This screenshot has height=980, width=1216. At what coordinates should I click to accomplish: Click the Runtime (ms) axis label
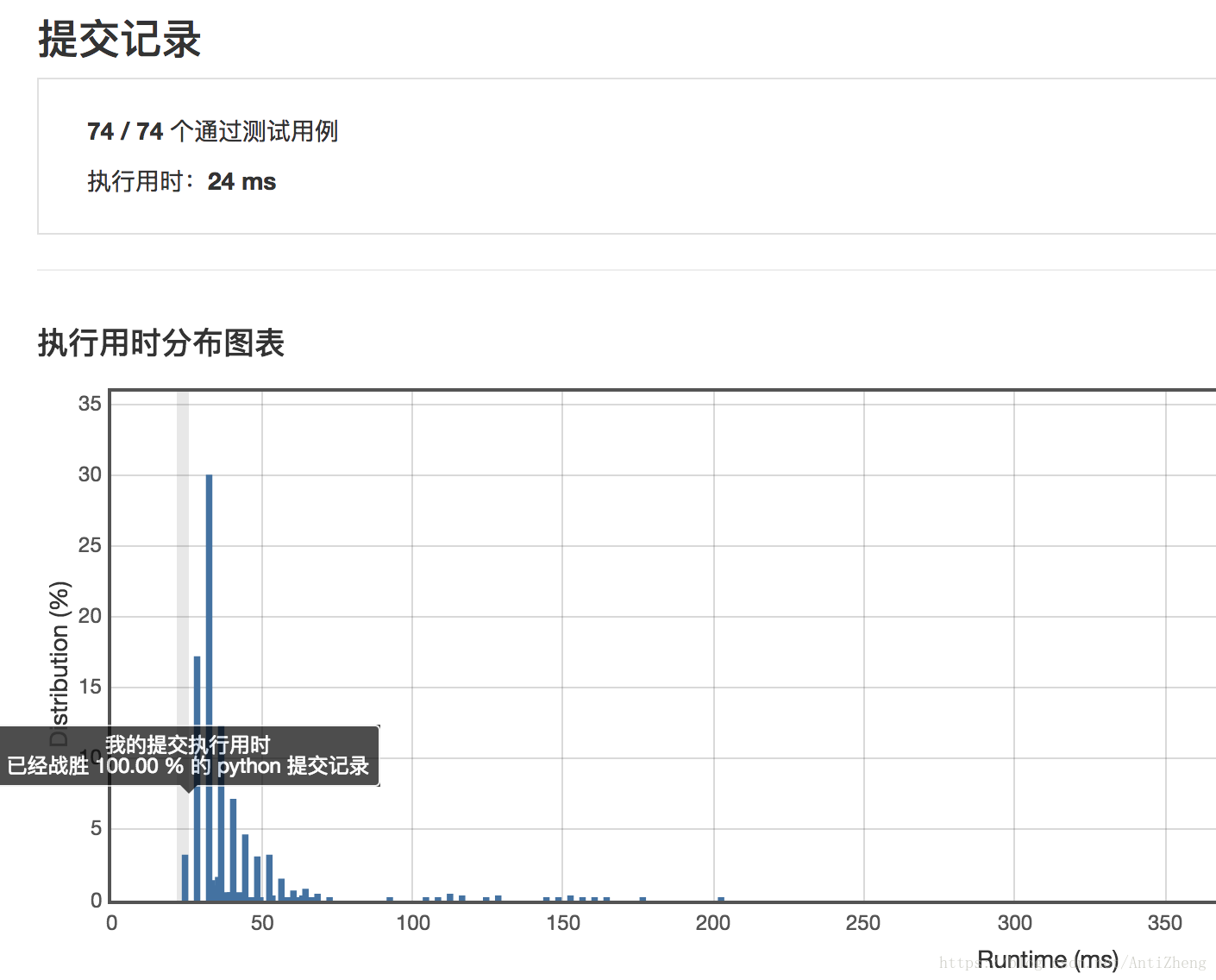pyautogui.click(x=1047, y=958)
